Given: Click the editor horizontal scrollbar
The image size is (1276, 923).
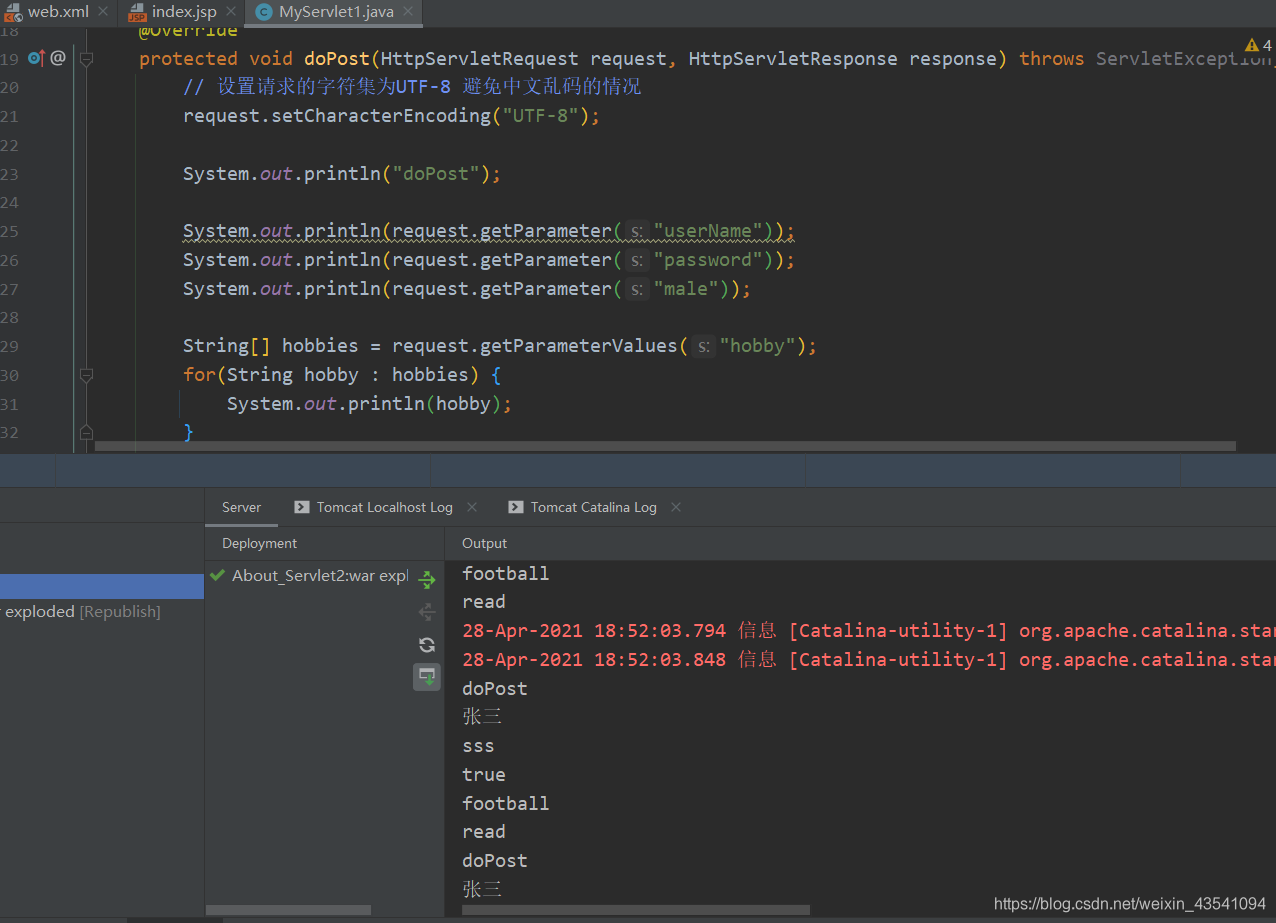Looking at the screenshot, I should 665,446.
